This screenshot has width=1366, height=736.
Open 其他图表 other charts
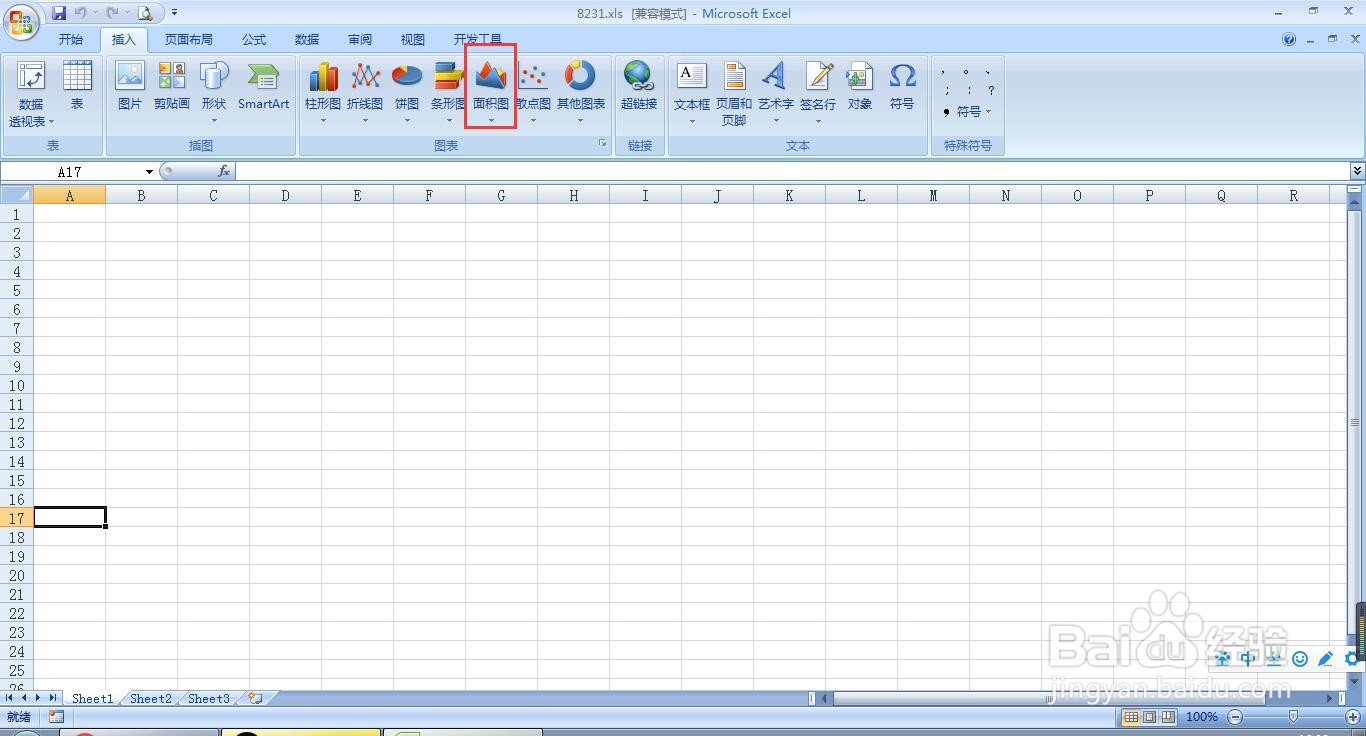click(x=580, y=92)
